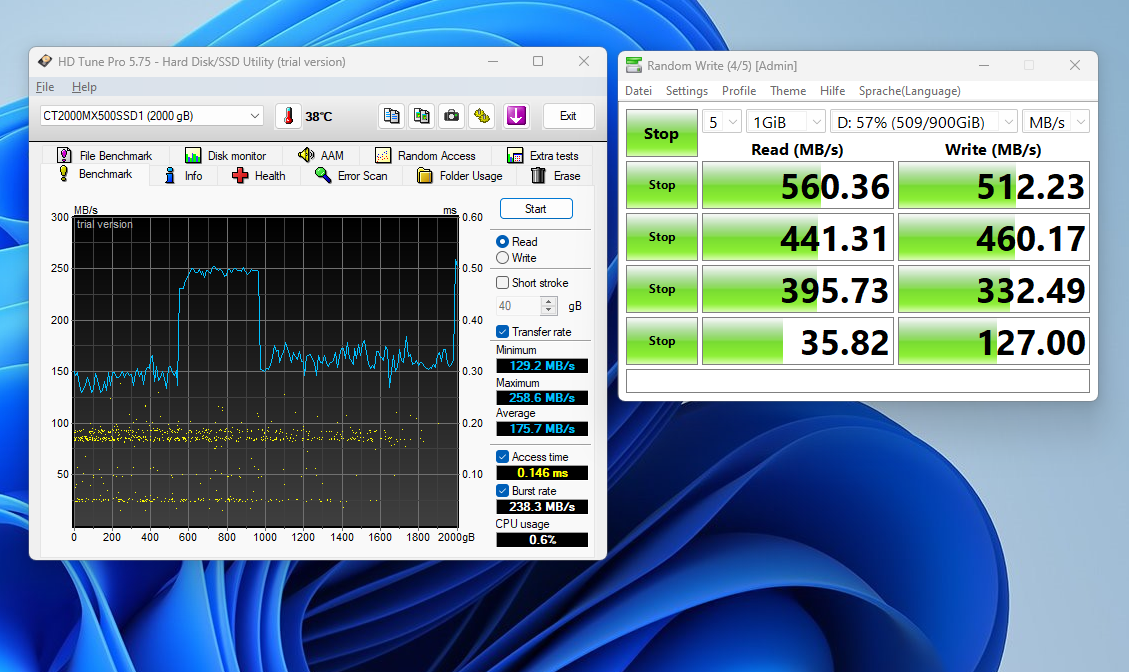1129x672 pixels.
Task: Open the Help menu in HD Tune
Action: click(84, 87)
